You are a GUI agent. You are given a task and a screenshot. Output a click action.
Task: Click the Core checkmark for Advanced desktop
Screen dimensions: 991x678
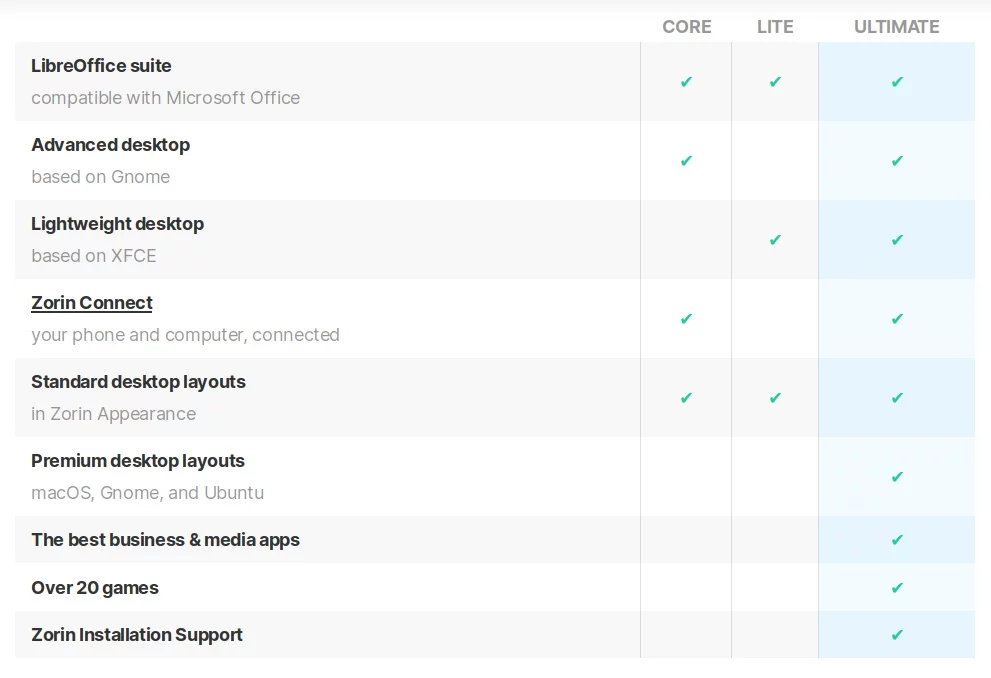click(x=686, y=161)
